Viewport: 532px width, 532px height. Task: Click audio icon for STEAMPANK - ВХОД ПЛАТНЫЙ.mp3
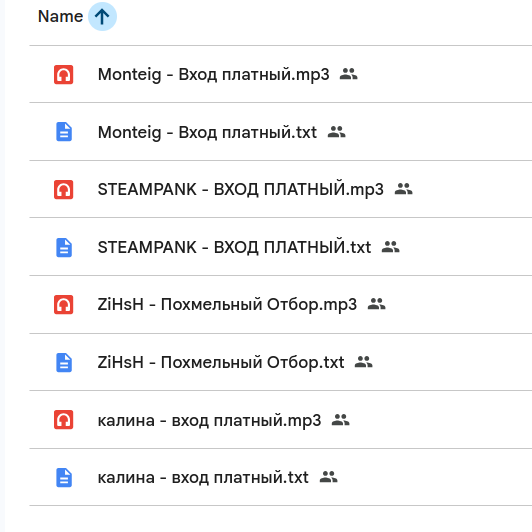63,189
